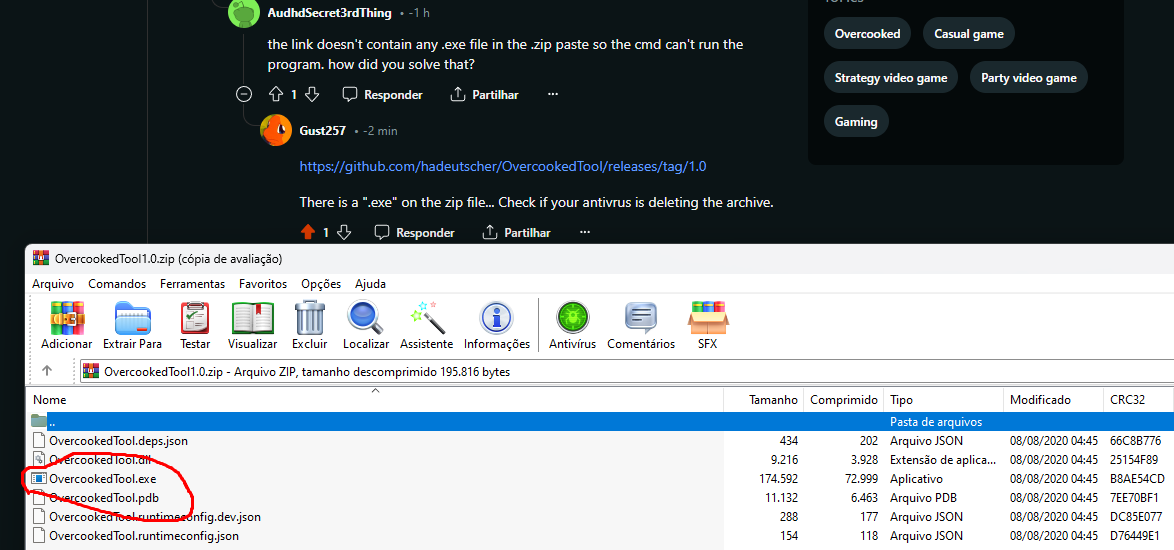Click the Localizar magnifier icon
Viewport: 1174px width, 550px height.
[365, 318]
